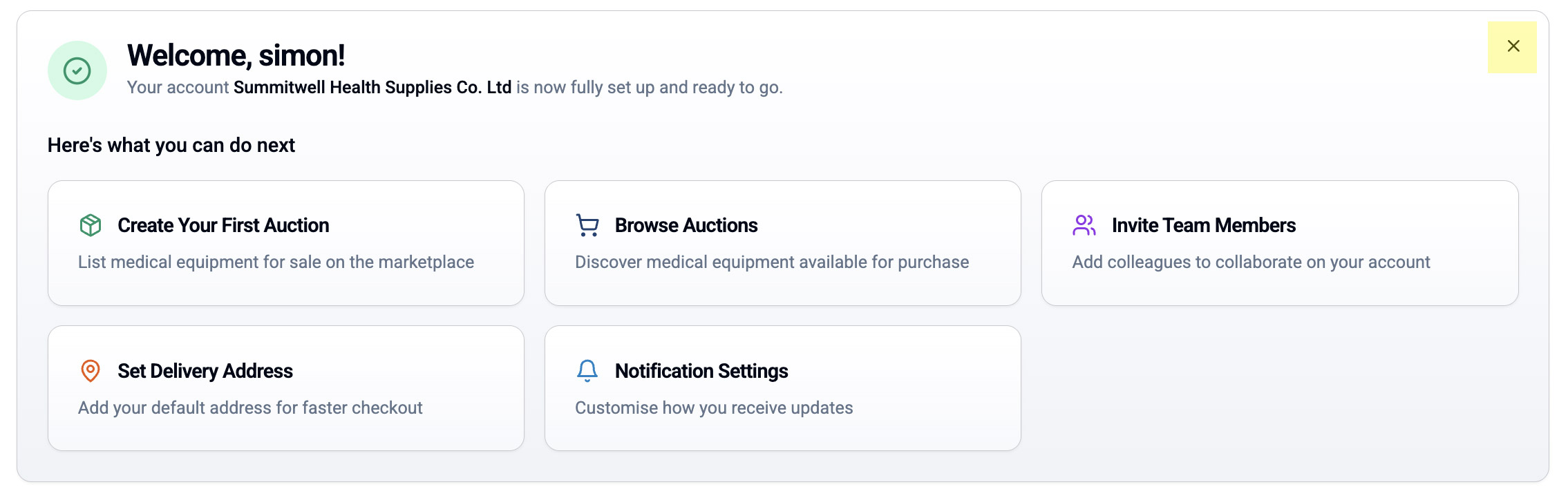
Task: Dismiss the welcome panel with X
Action: tap(1513, 46)
